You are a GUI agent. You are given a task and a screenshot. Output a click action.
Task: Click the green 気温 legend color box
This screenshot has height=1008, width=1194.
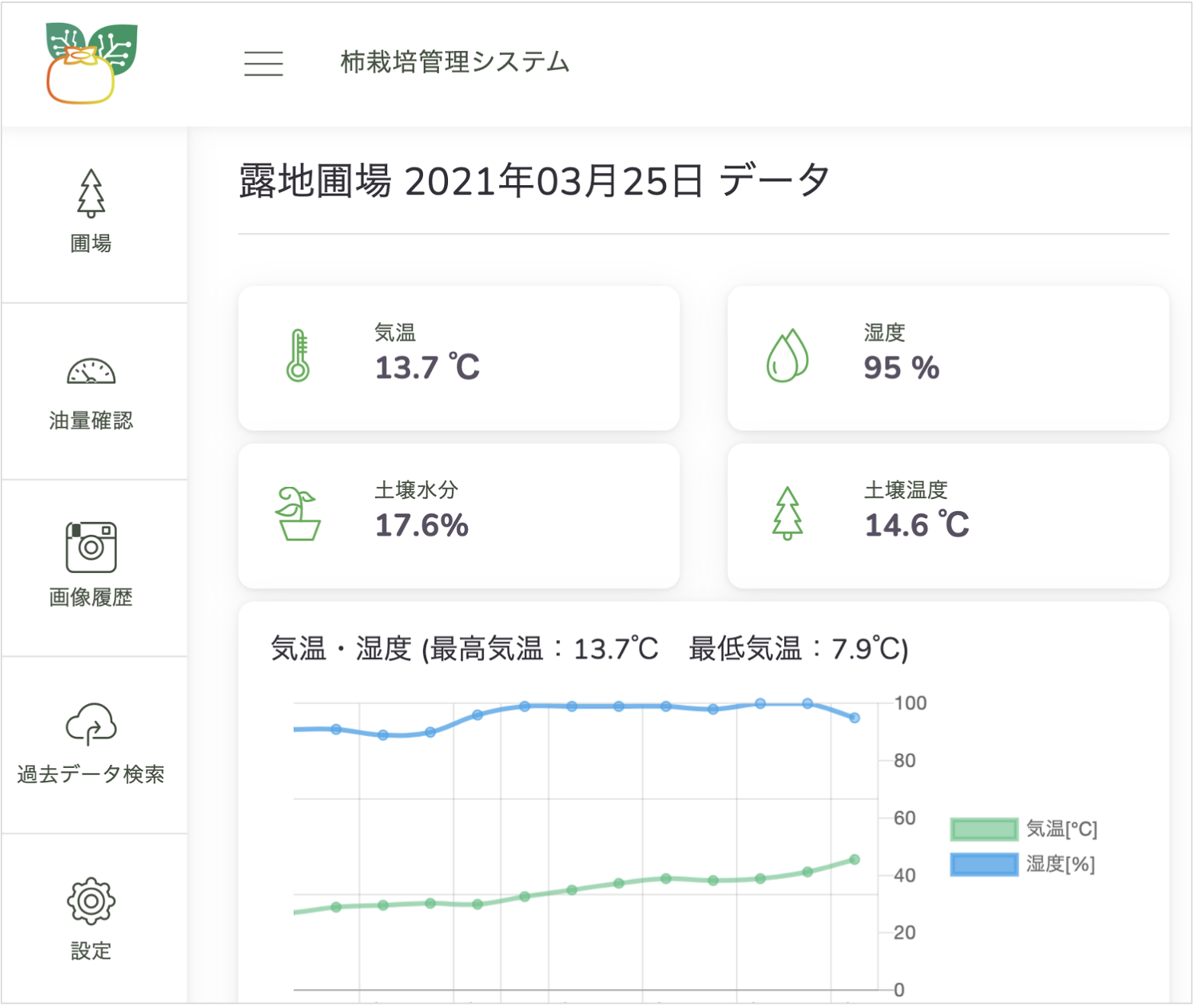point(984,829)
